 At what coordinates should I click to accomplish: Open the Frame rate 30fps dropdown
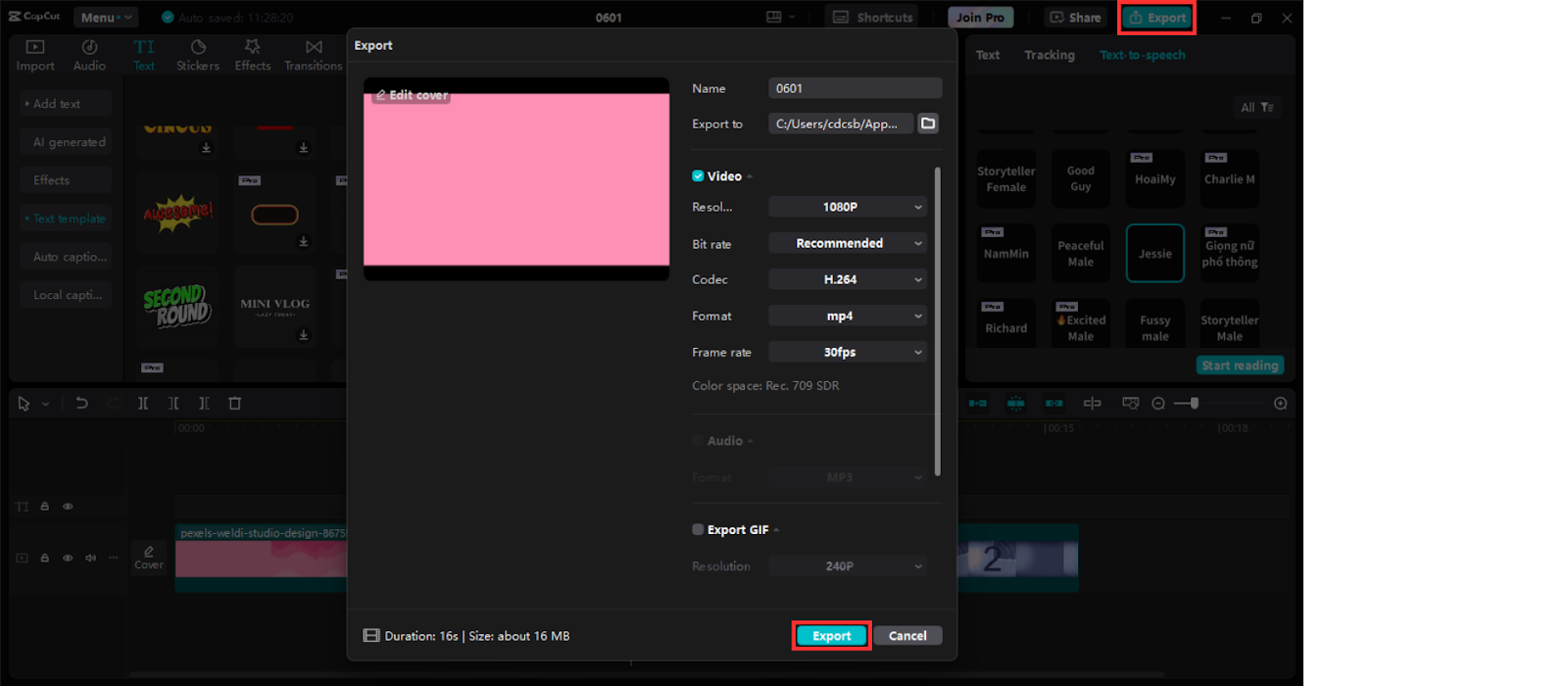[848, 352]
